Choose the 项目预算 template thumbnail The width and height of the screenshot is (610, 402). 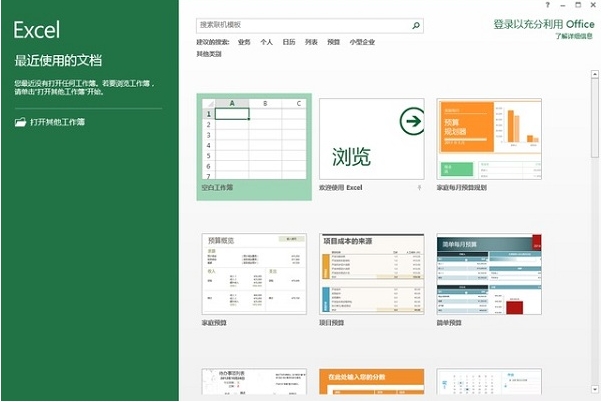coord(372,274)
